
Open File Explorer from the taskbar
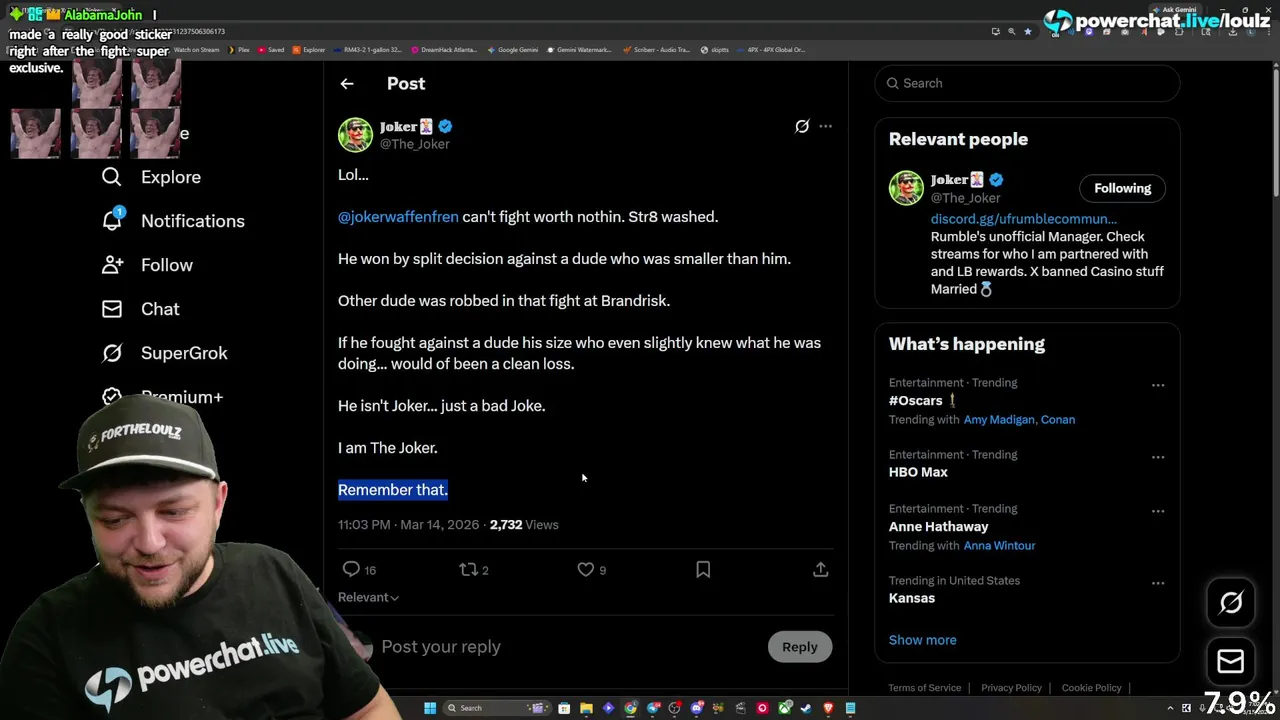tap(586, 708)
